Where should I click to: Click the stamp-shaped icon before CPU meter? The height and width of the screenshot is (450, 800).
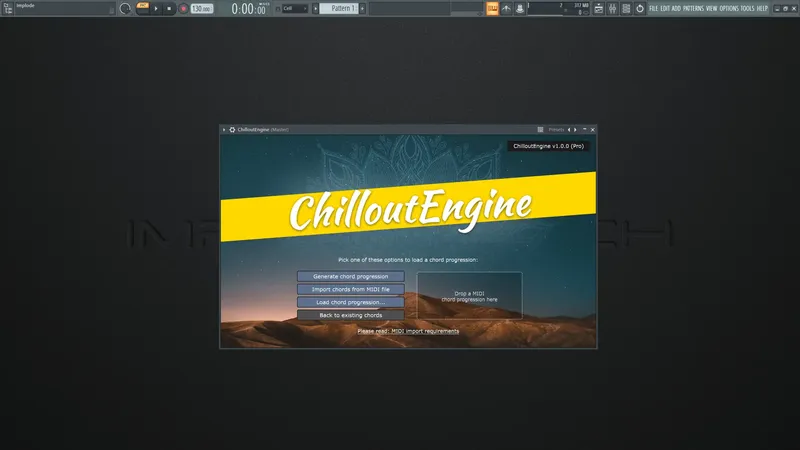pyautogui.click(x=520, y=9)
